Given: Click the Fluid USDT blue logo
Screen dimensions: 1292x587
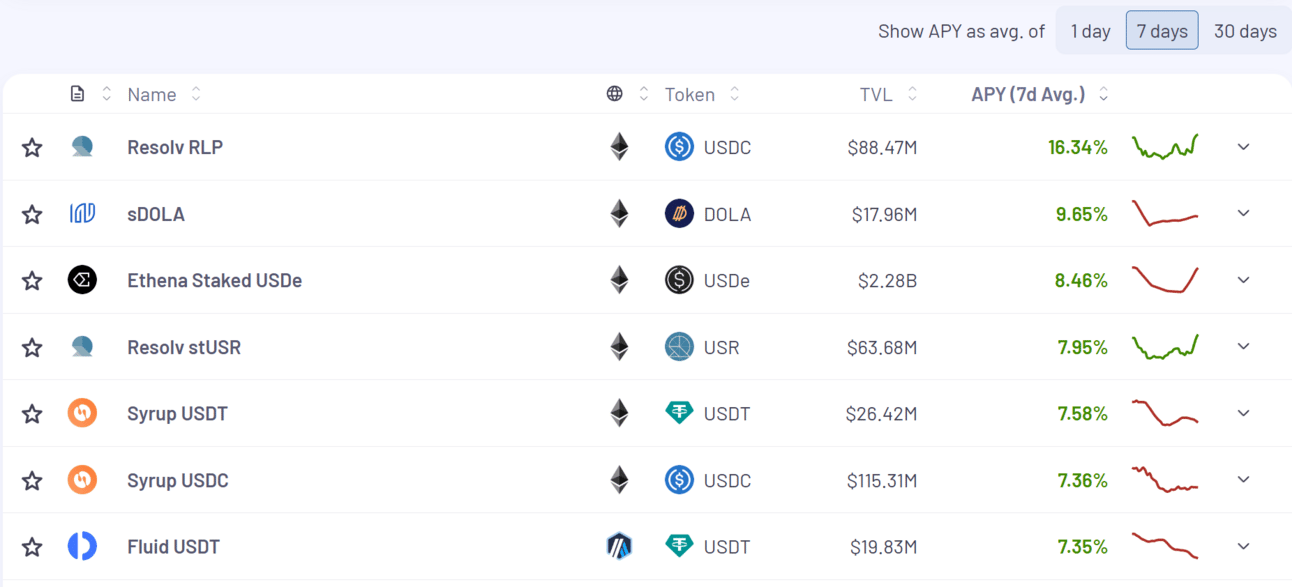Looking at the screenshot, I should coord(82,546).
